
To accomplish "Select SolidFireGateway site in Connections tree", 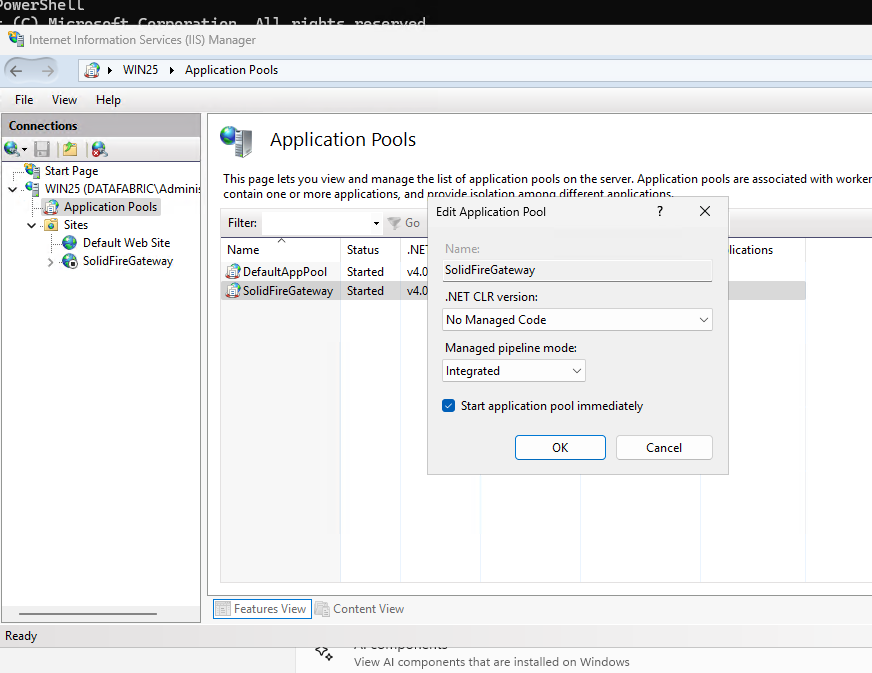I will [x=128, y=261].
